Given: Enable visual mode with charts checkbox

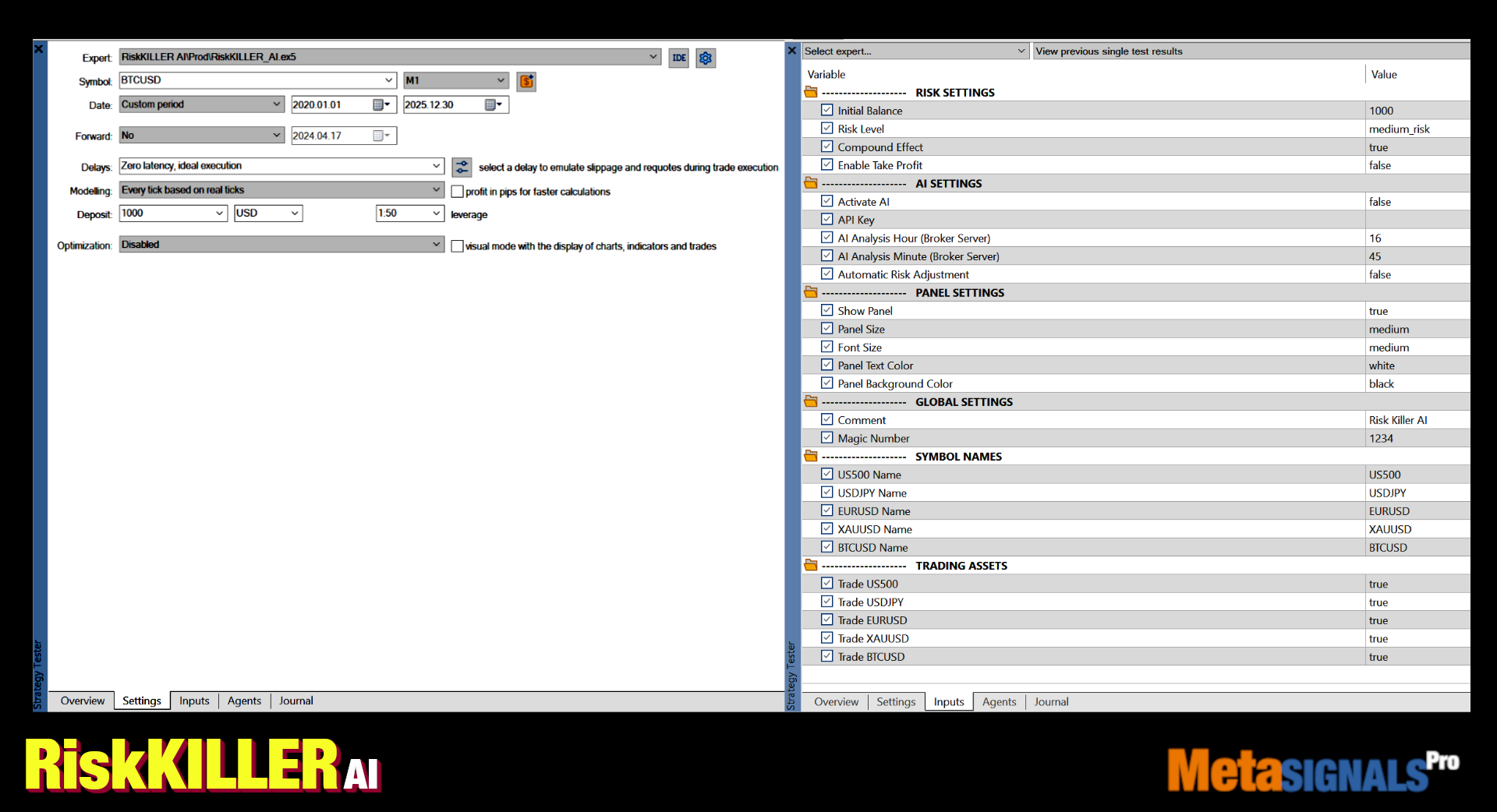Looking at the screenshot, I should (x=458, y=246).
